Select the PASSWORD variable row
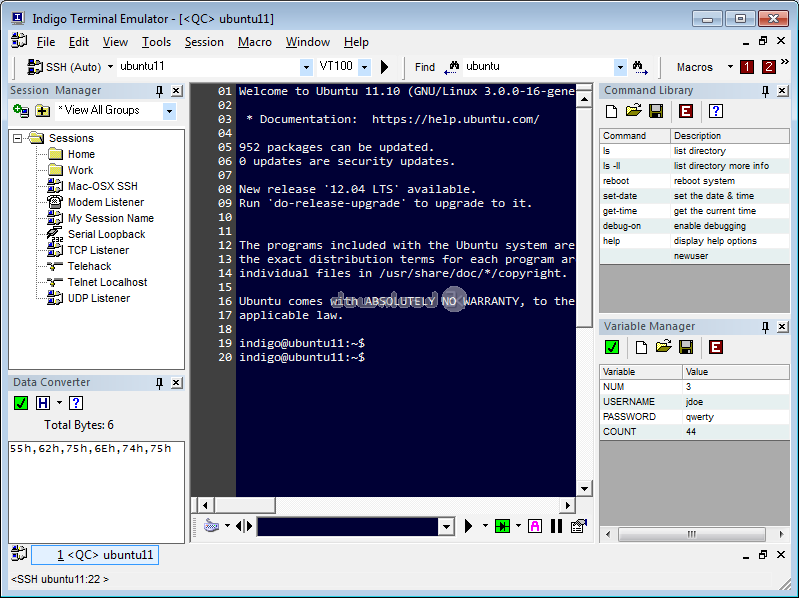 click(695, 417)
